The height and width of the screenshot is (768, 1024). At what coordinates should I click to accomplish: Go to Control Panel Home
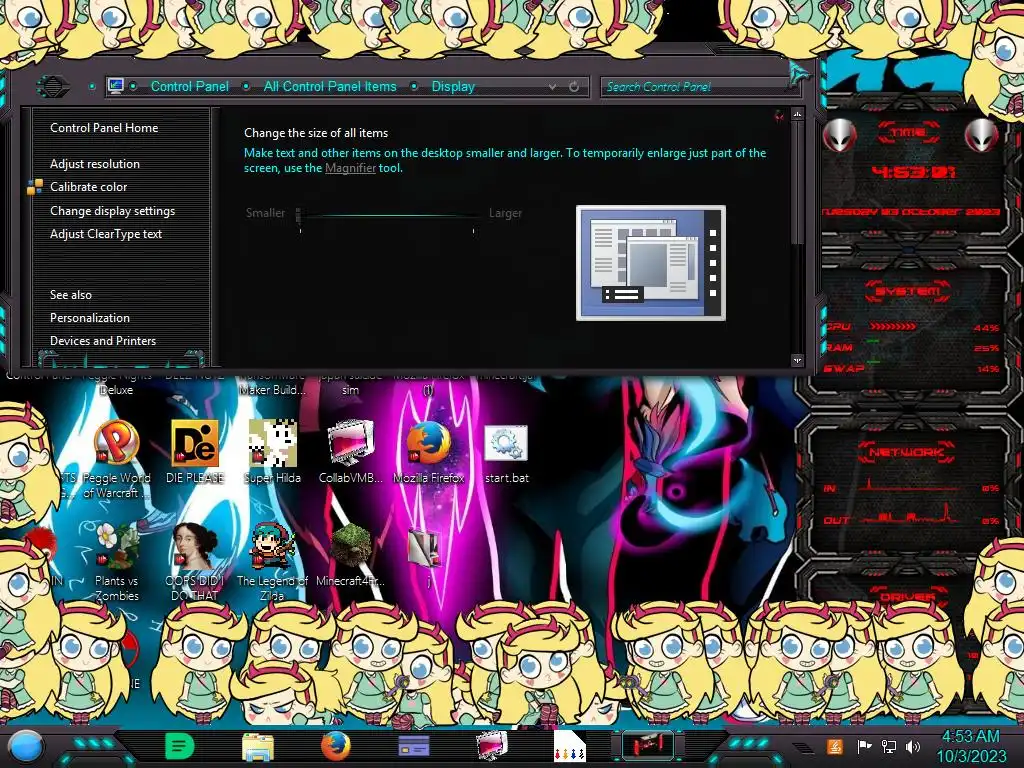pyautogui.click(x=104, y=128)
